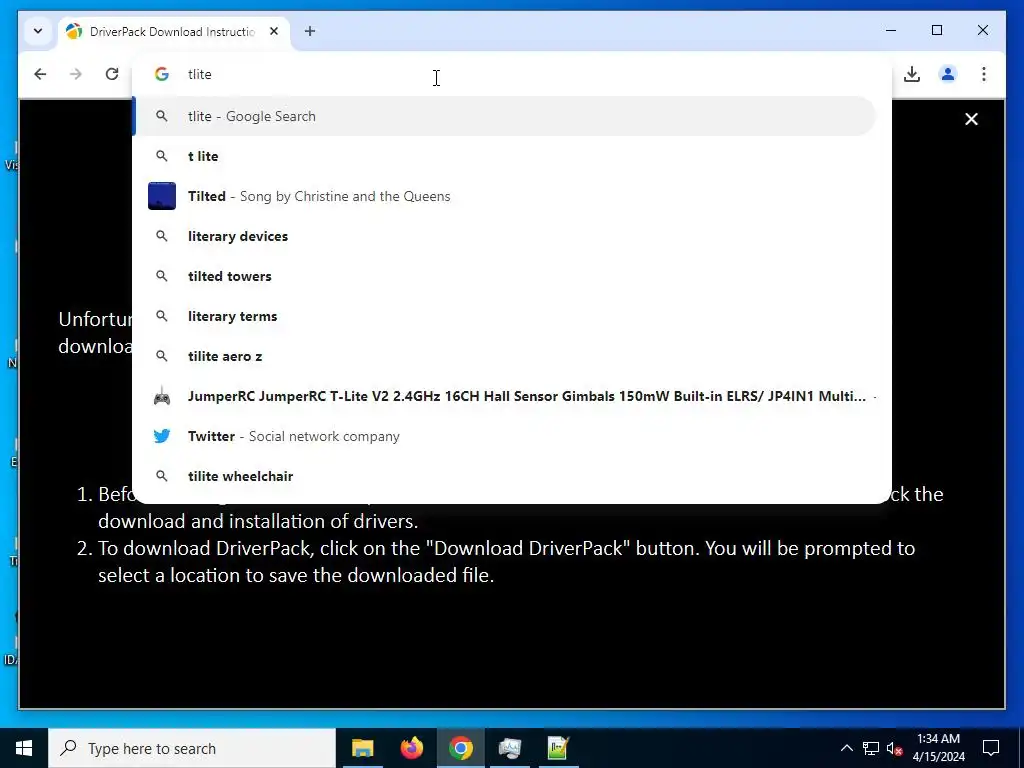Reload the current page

(112, 74)
